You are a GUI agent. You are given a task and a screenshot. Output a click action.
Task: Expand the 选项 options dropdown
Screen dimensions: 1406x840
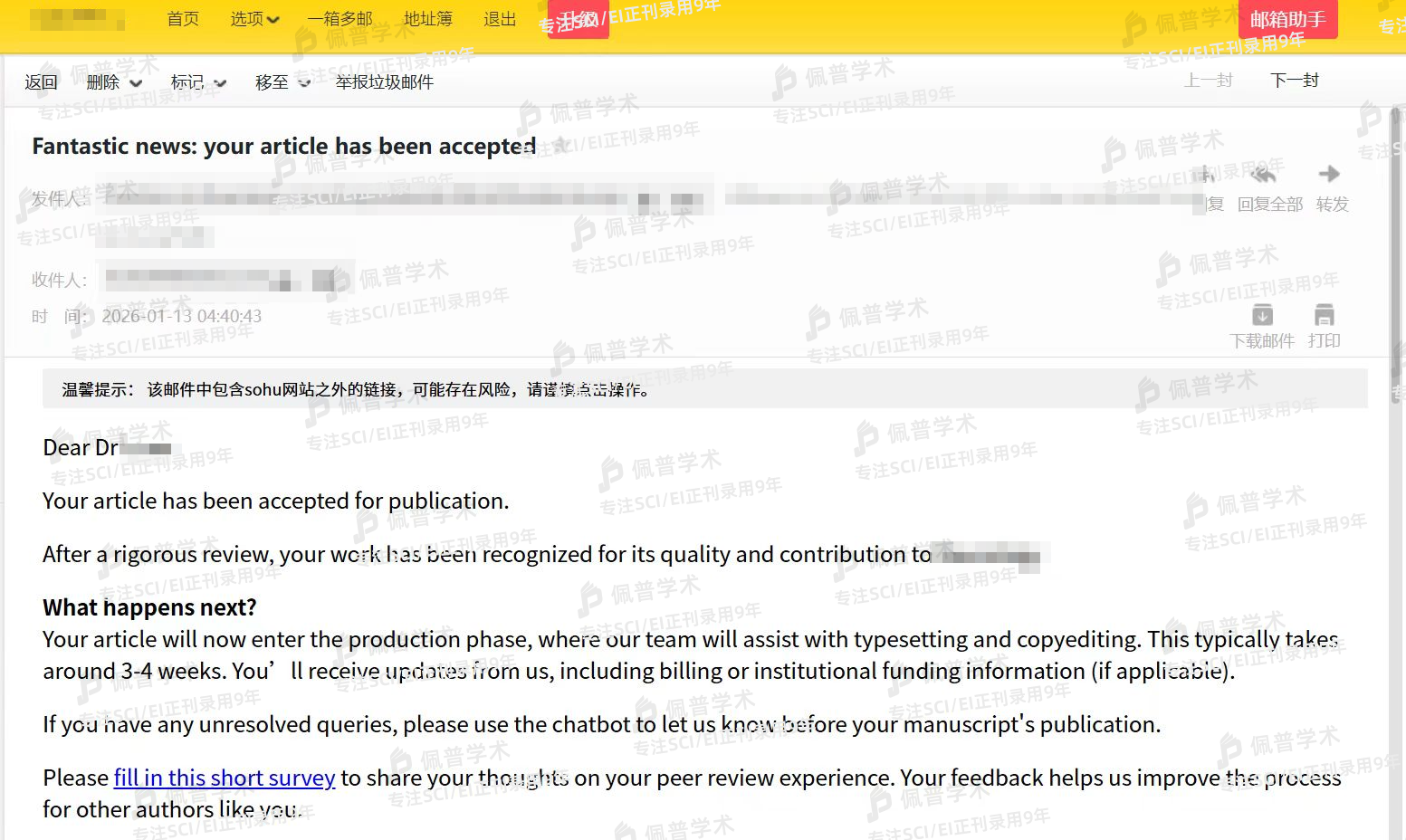[254, 19]
